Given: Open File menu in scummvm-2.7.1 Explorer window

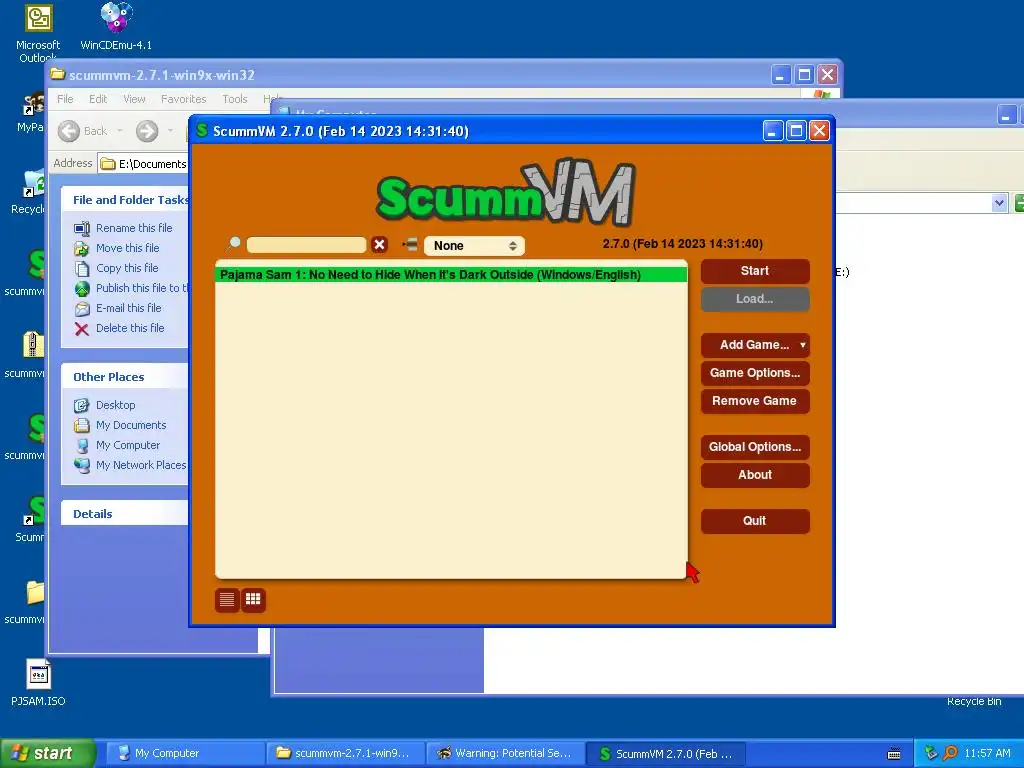Looking at the screenshot, I should [65, 99].
